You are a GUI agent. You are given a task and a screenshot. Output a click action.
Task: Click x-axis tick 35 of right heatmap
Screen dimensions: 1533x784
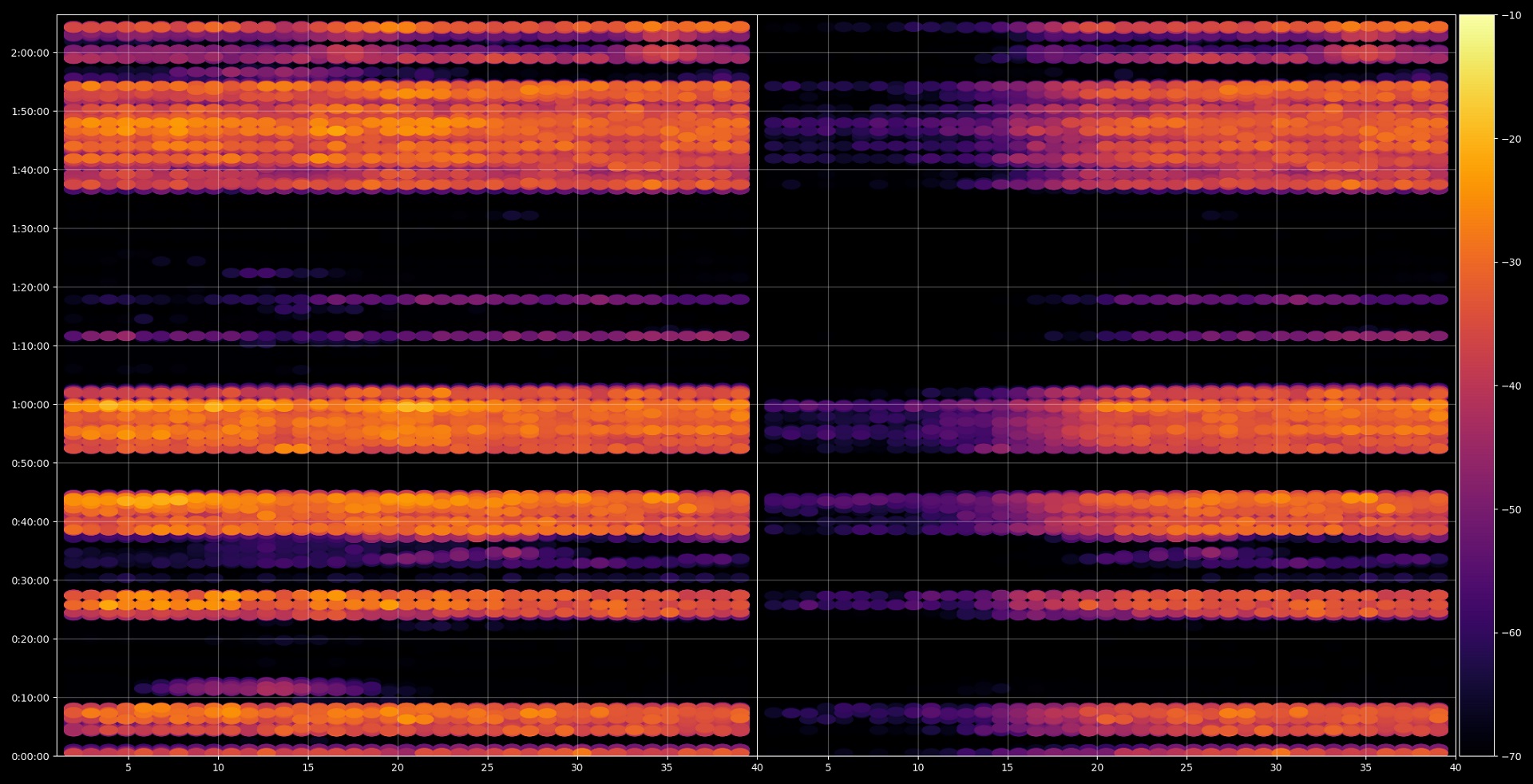pos(1366,767)
